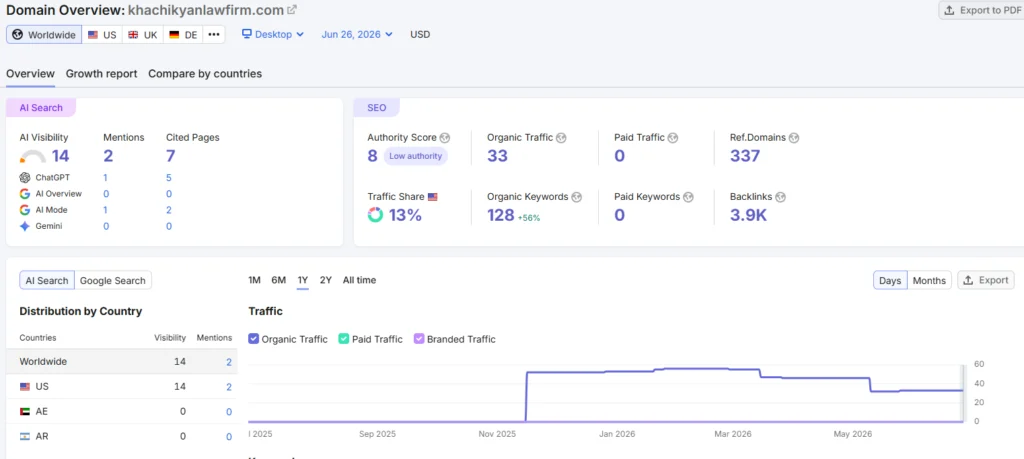Switch to Compare by countries tab
Screen dimensions: 1024x459
[x=205, y=74]
